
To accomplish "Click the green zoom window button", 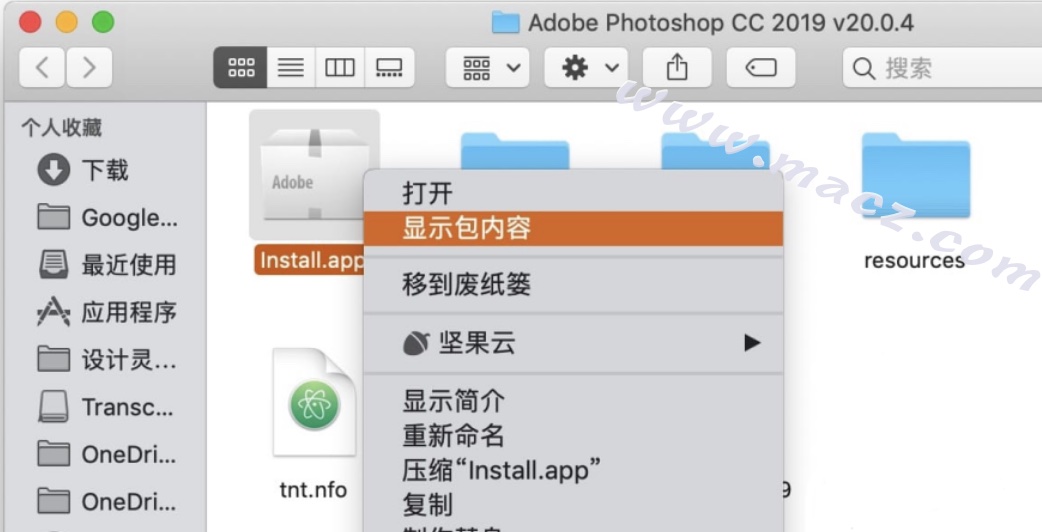I will (103, 22).
